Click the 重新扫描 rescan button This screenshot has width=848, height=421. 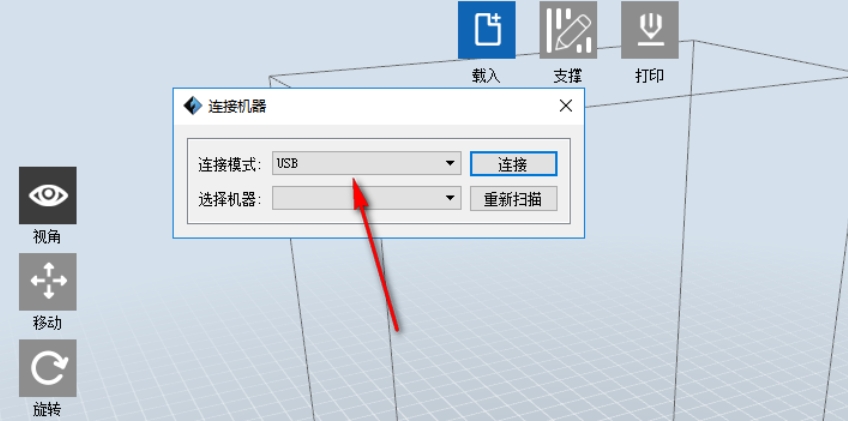(513, 199)
